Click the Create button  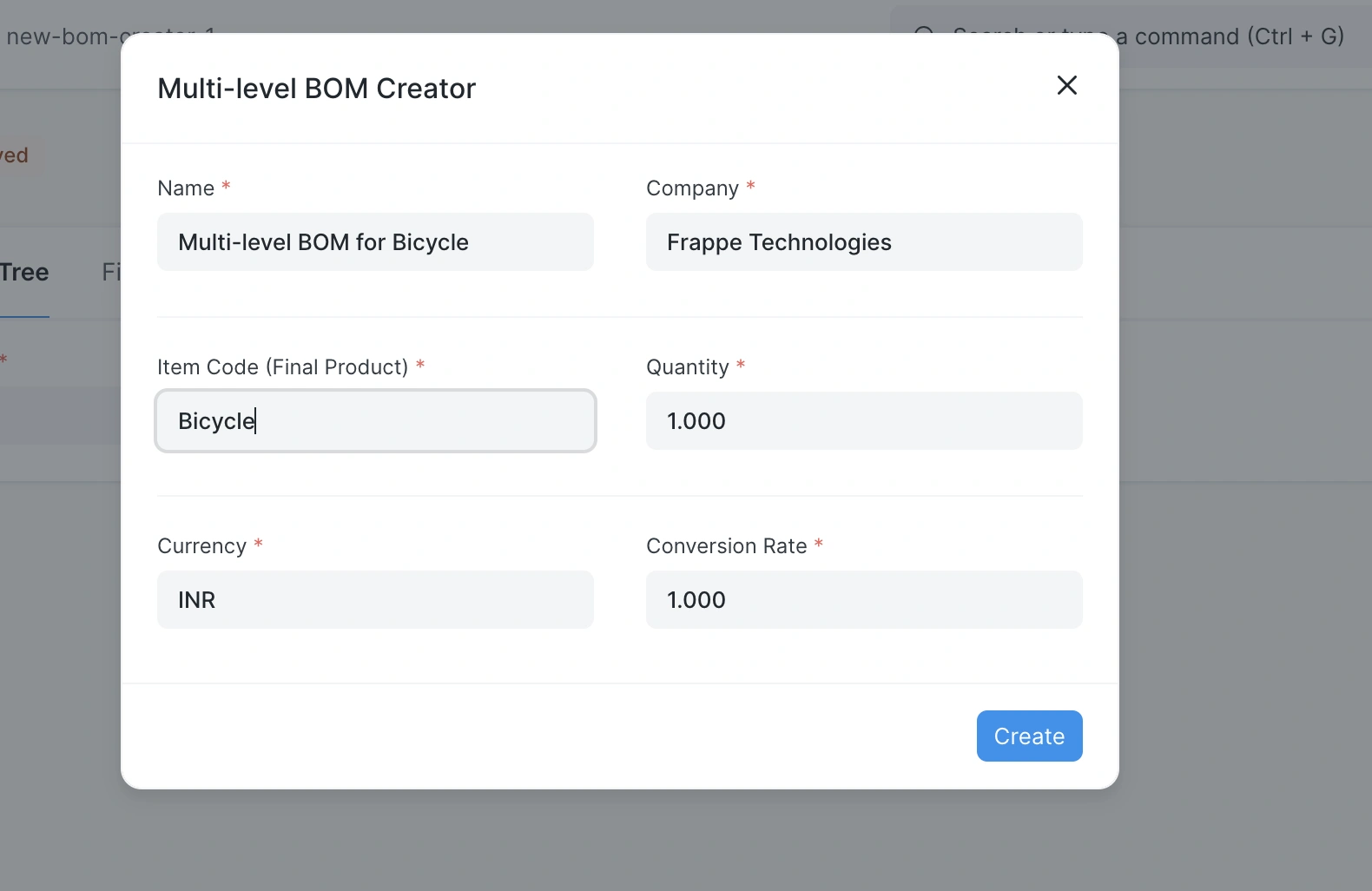tap(1029, 736)
